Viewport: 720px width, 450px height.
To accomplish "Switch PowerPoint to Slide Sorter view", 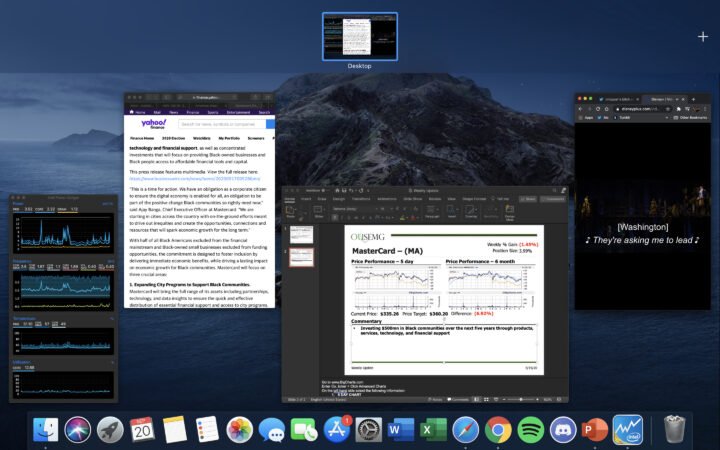I will [x=486, y=399].
